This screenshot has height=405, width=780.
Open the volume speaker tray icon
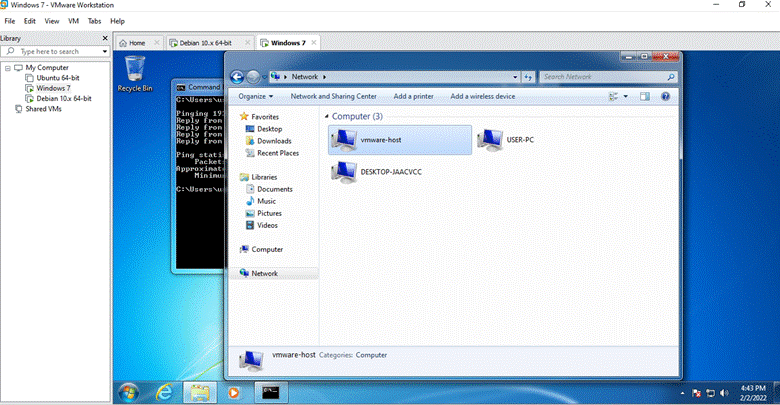[724, 393]
